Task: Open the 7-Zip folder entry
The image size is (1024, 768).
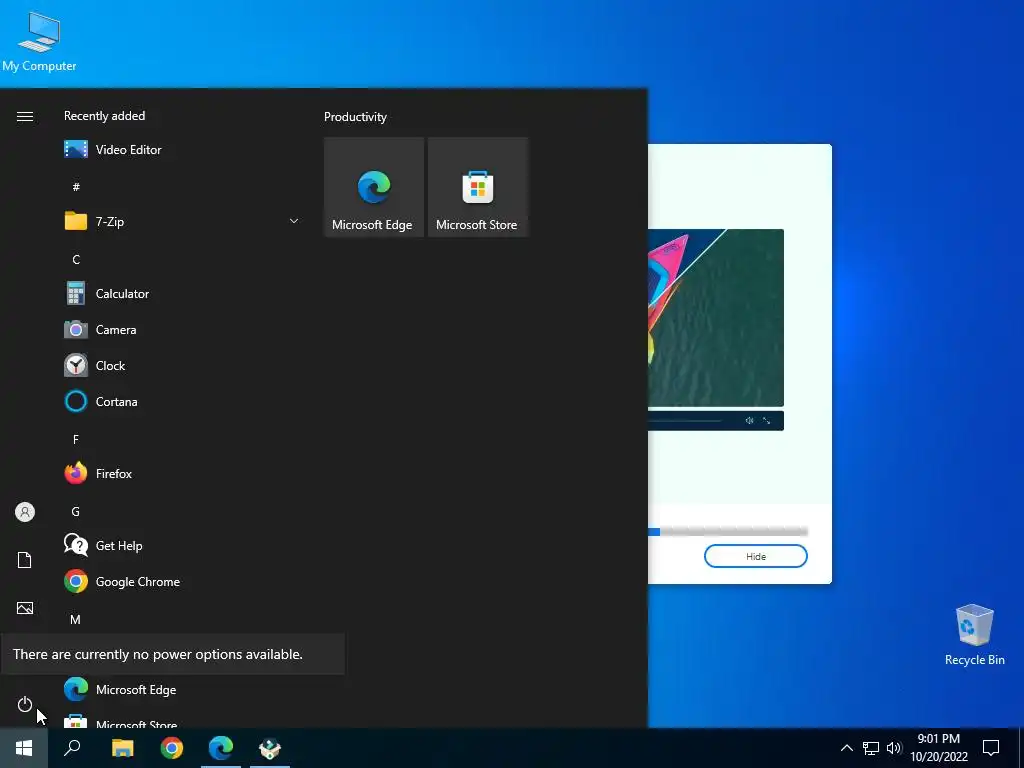Action: (x=183, y=221)
